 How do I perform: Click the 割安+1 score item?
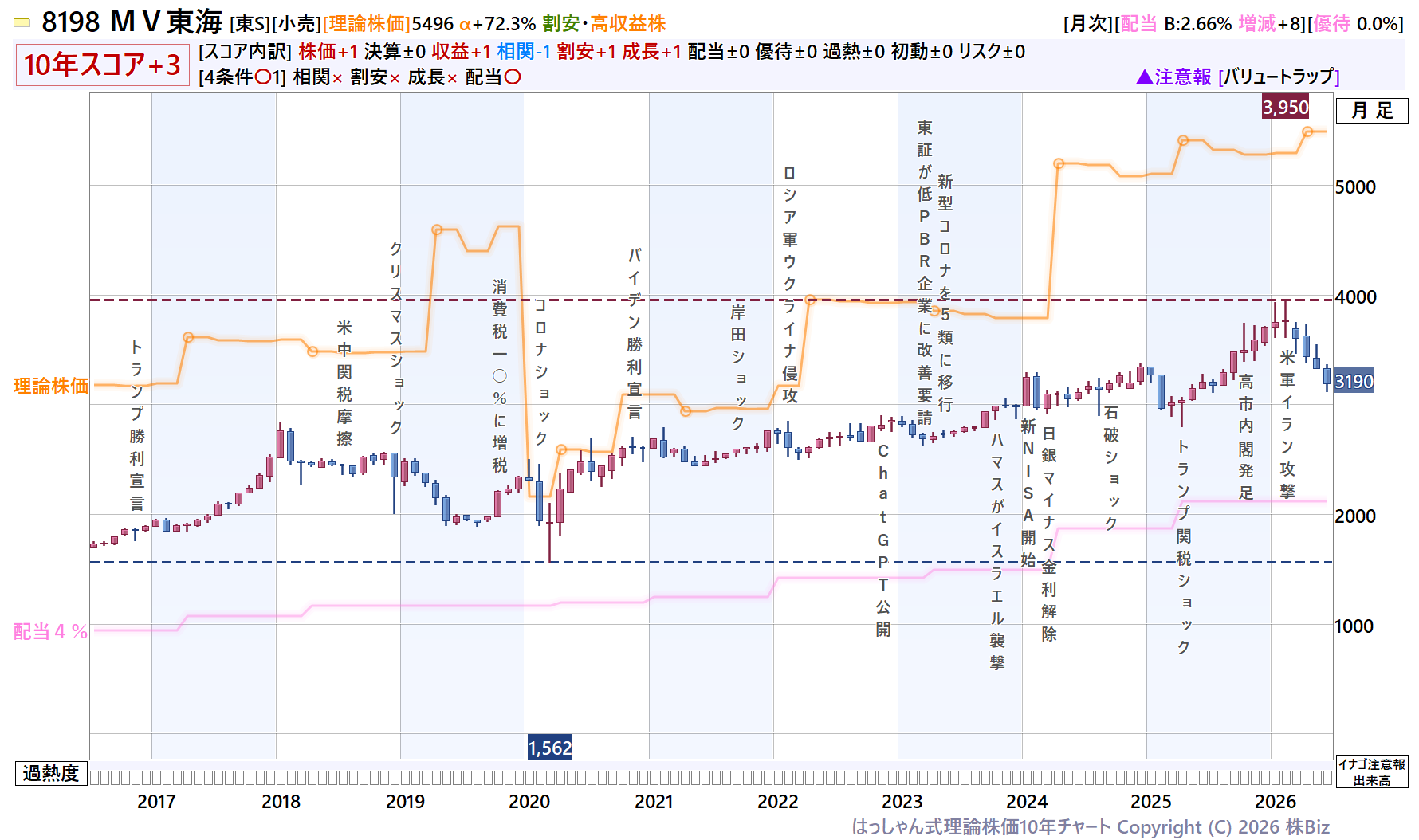coord(587,51)
